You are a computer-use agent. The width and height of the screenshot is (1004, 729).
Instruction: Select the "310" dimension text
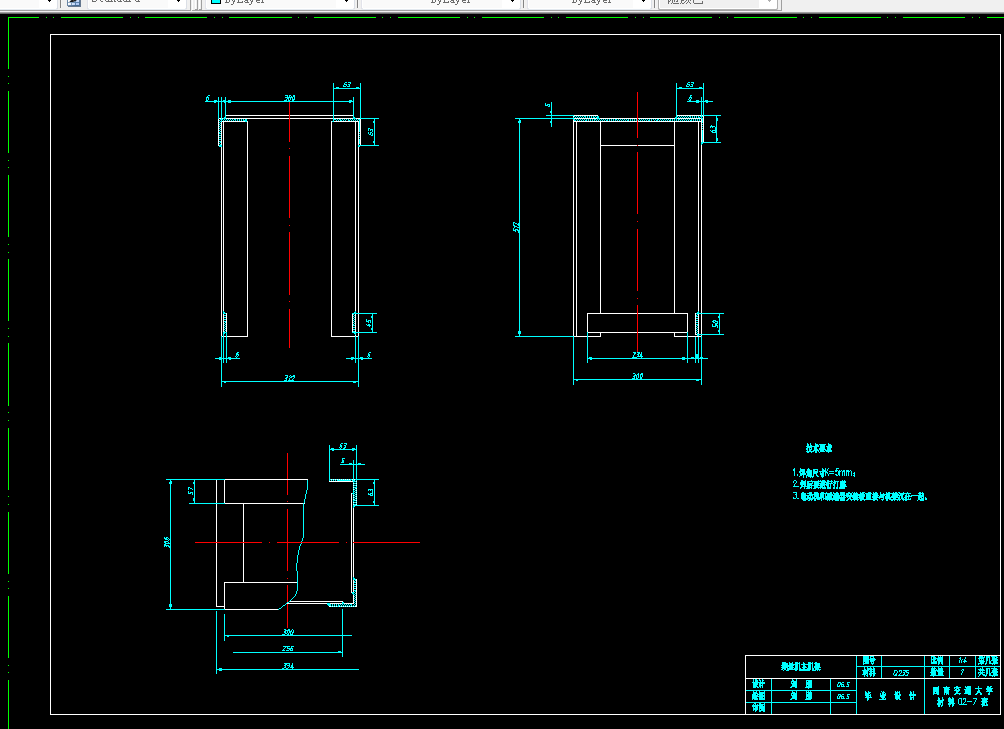[x=638, y=376]
